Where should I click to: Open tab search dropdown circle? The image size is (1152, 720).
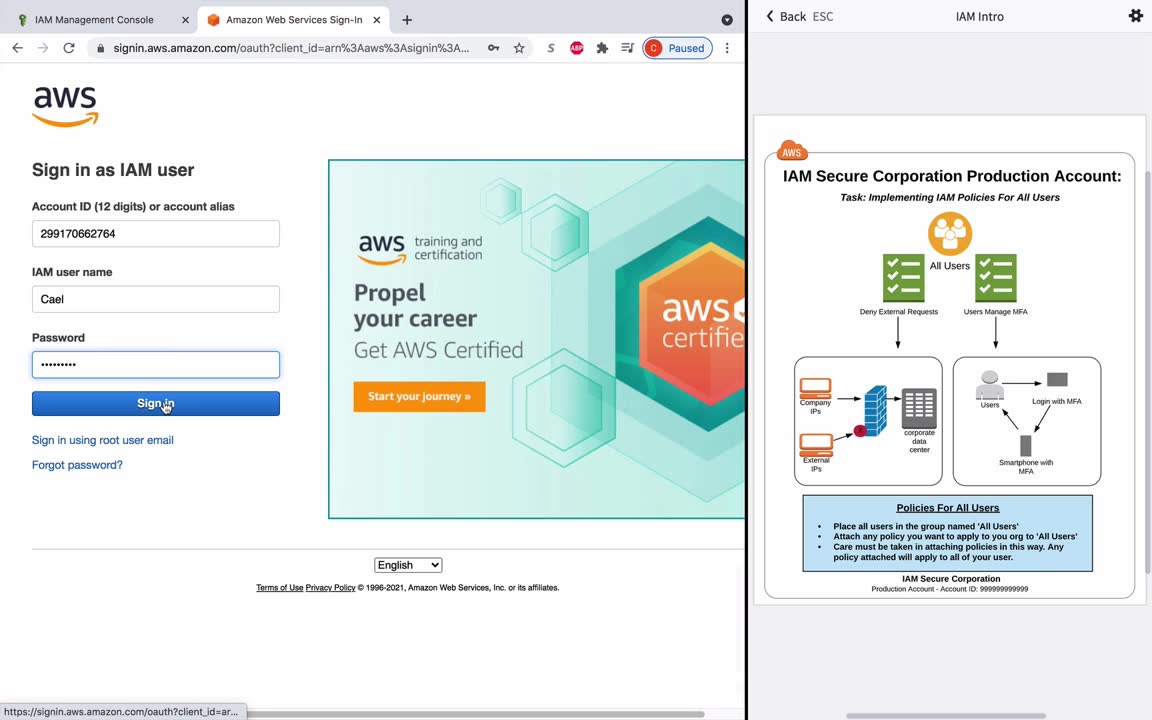tap(727, 20)
